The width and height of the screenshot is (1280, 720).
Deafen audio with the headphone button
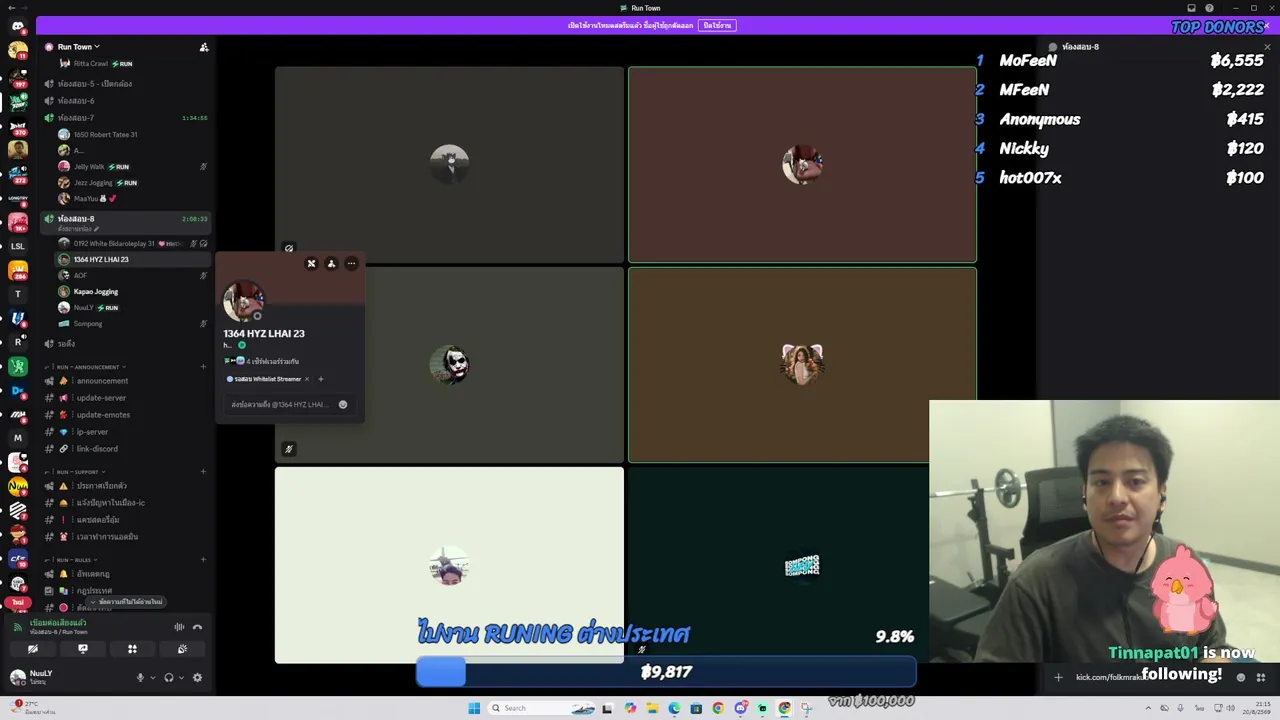169,677
